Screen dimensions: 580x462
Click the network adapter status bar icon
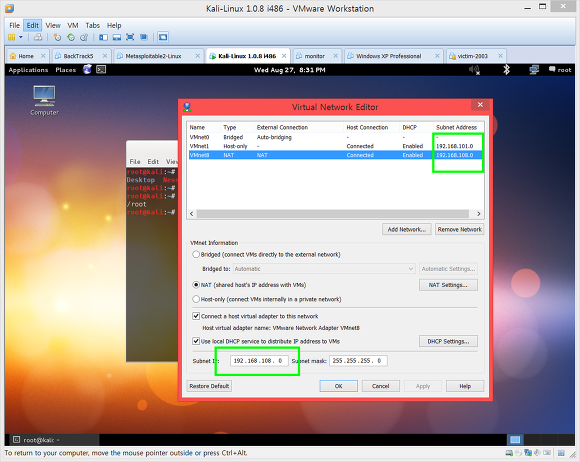[x=528, y=453]
